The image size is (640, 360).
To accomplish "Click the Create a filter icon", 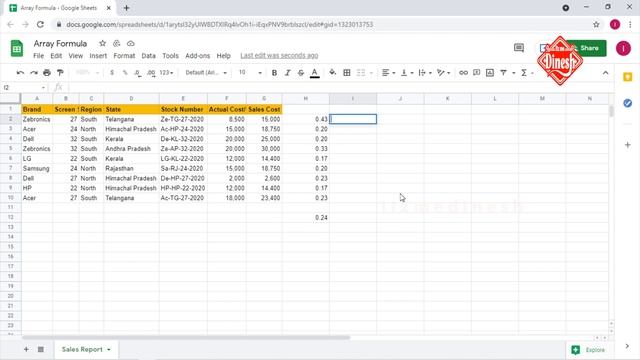I will [x=504, y=73].
